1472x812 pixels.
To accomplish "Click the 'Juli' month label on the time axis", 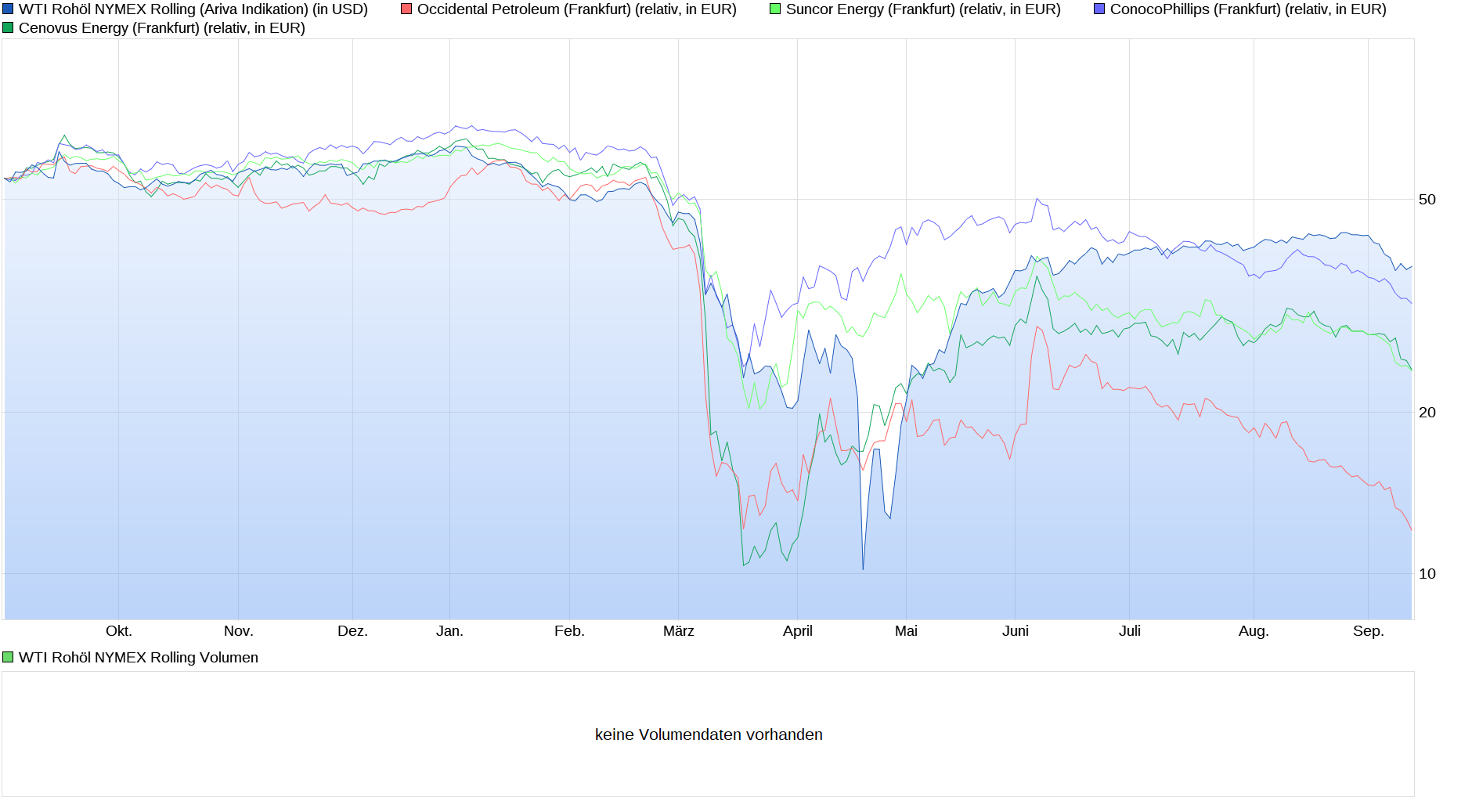I will tap(1130, 631).
